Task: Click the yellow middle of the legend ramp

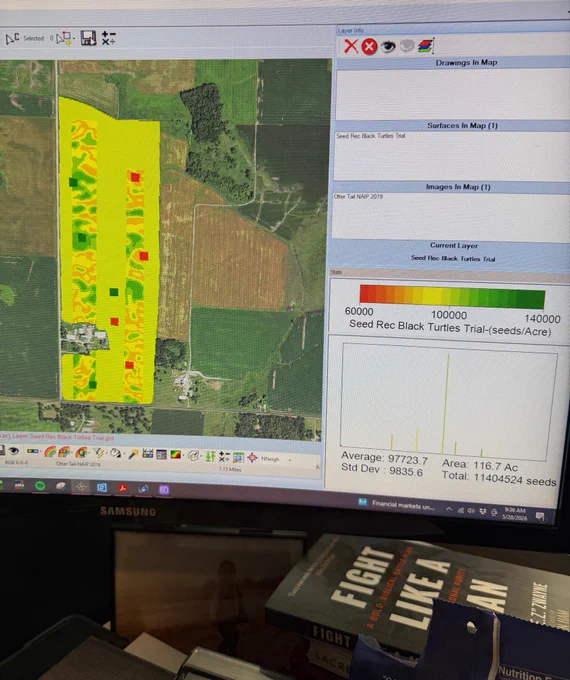Action: coord(434,297)
